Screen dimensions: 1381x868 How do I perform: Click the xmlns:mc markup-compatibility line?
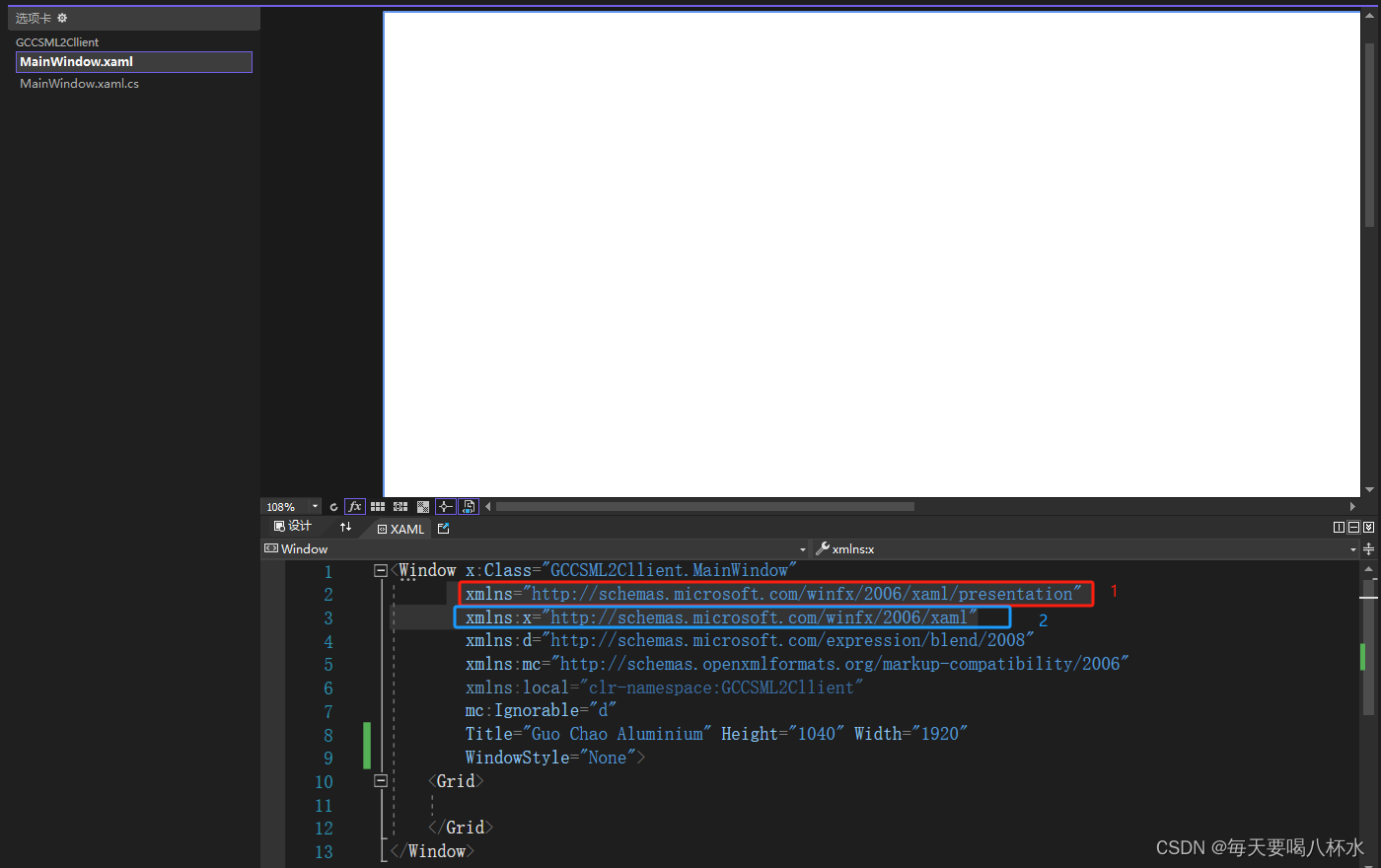point(797,665)
